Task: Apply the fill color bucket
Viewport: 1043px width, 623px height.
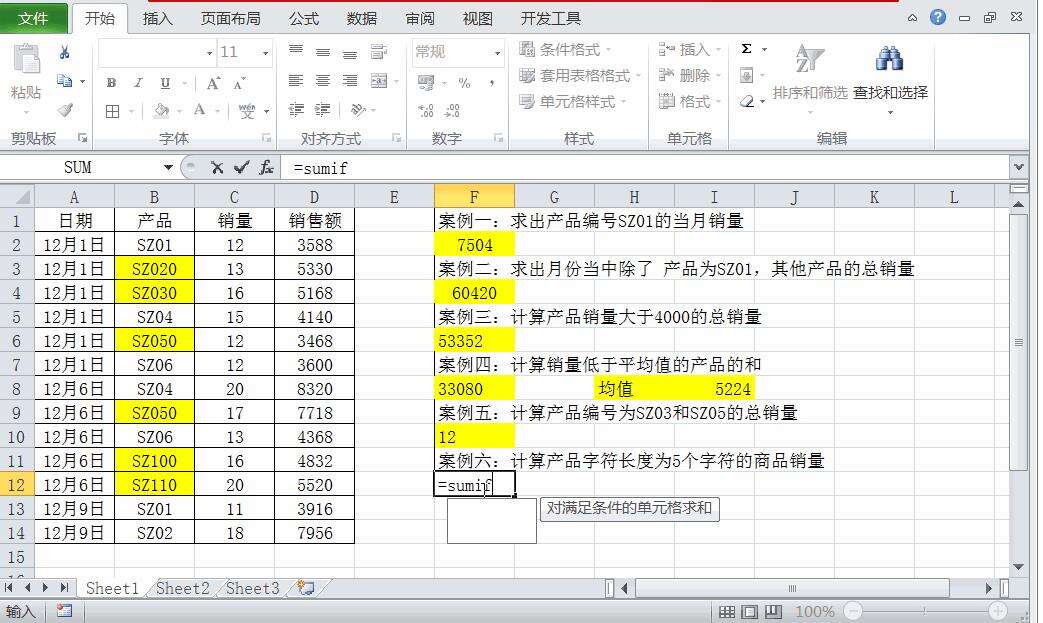Action: point(161,110)
